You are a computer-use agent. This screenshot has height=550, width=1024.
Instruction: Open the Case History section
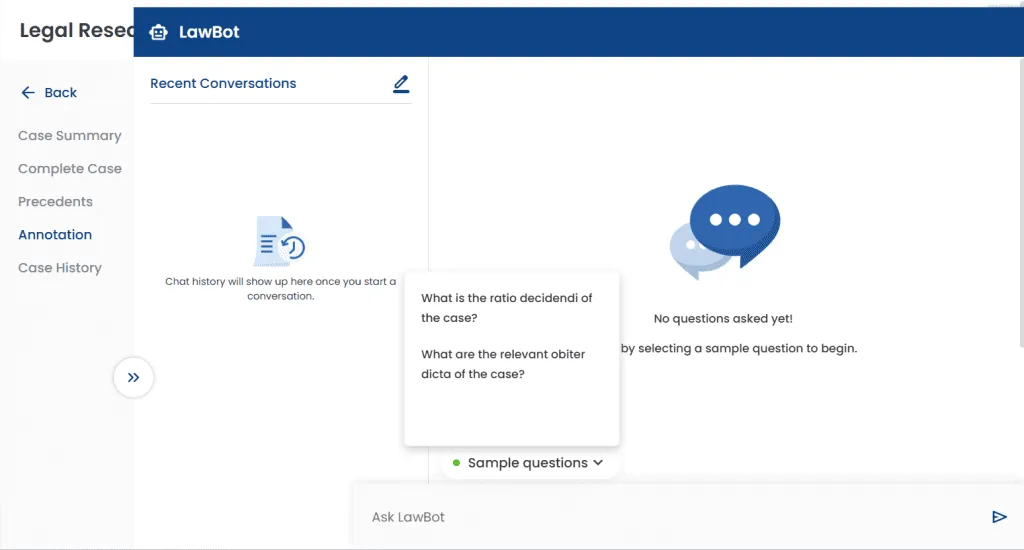(x=60, y=268)
